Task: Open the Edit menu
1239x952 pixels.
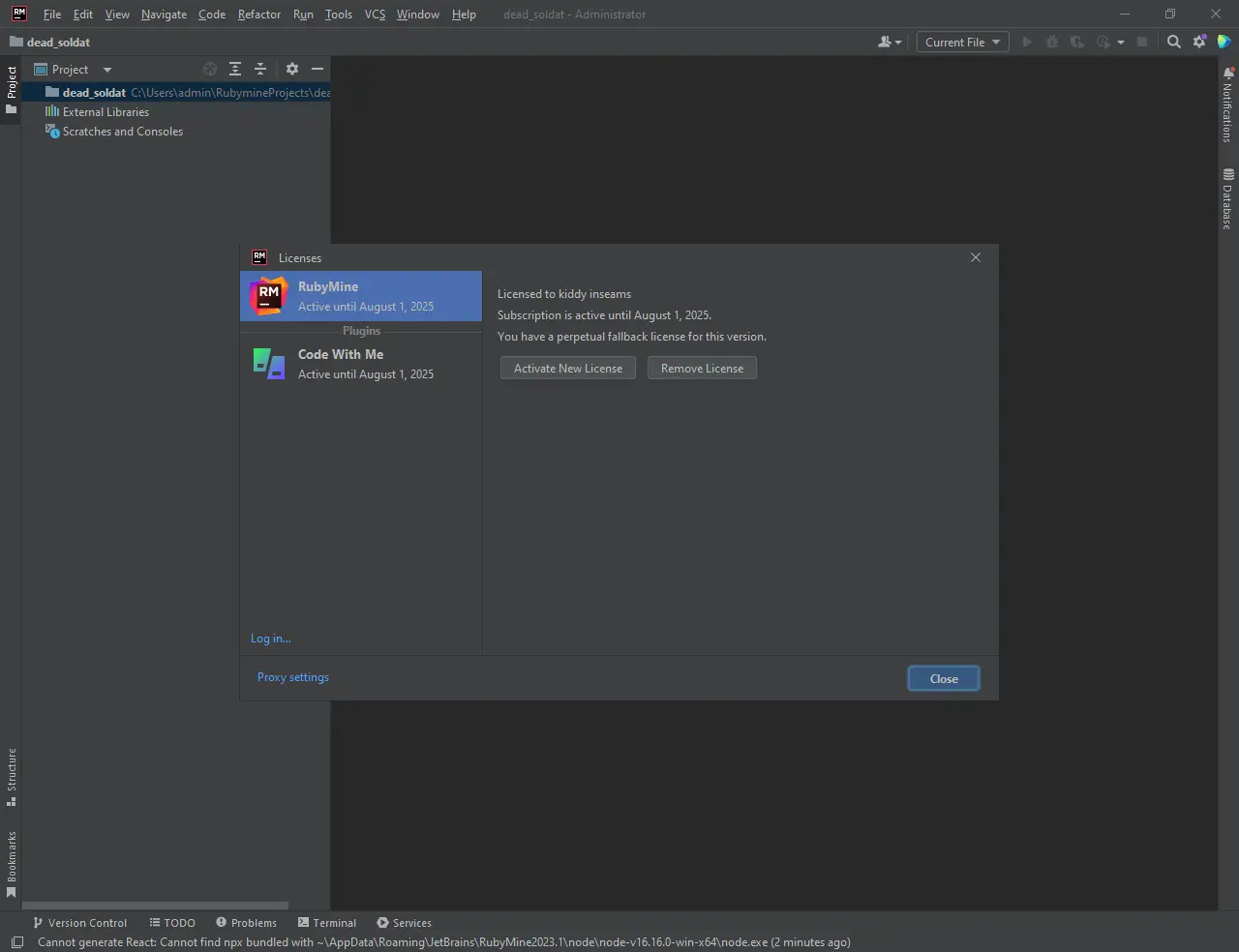Action: [83, 14]
